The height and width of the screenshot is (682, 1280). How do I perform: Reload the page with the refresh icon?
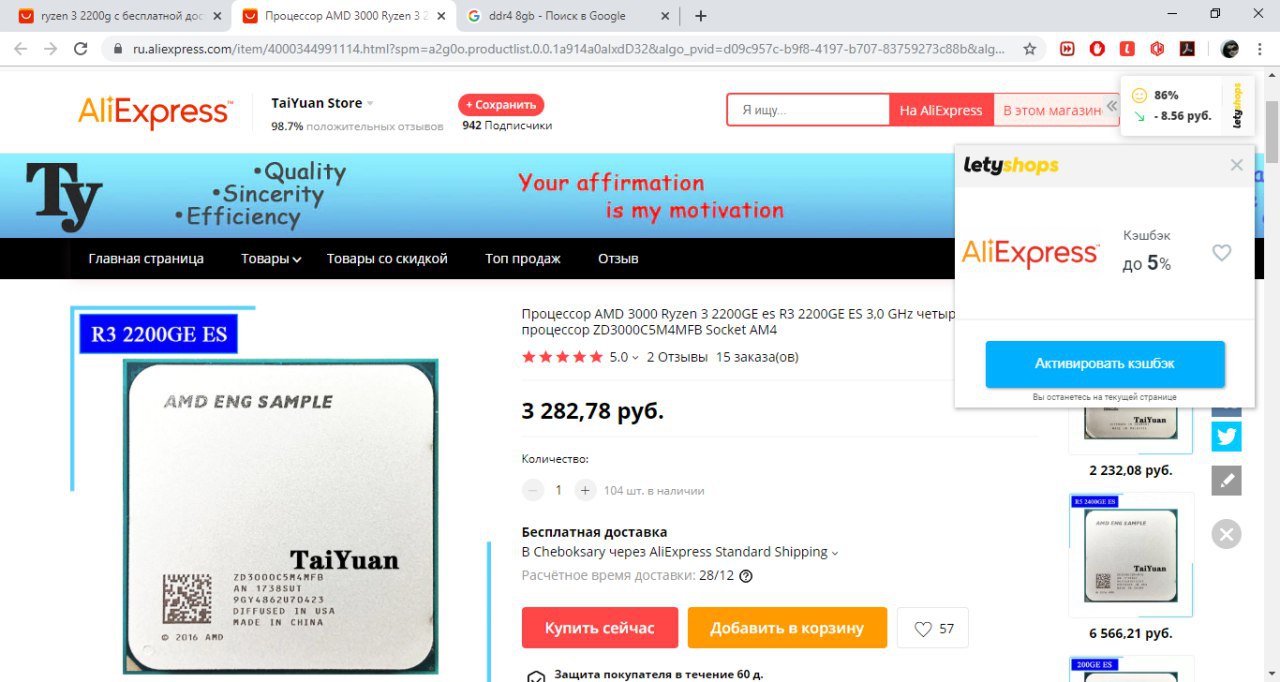[x=82, y=48]
